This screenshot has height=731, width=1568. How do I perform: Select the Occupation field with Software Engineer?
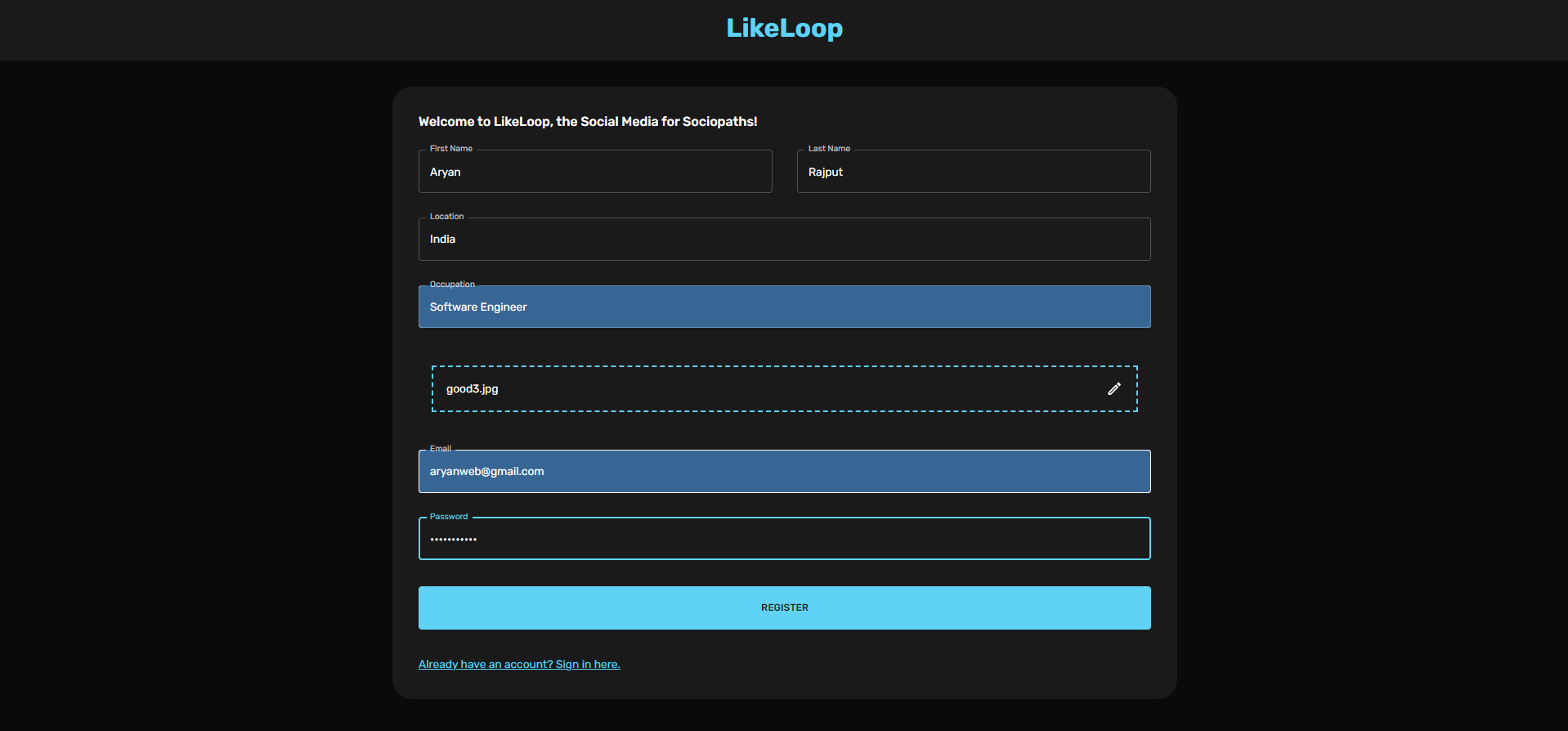(x=785, y=307)
